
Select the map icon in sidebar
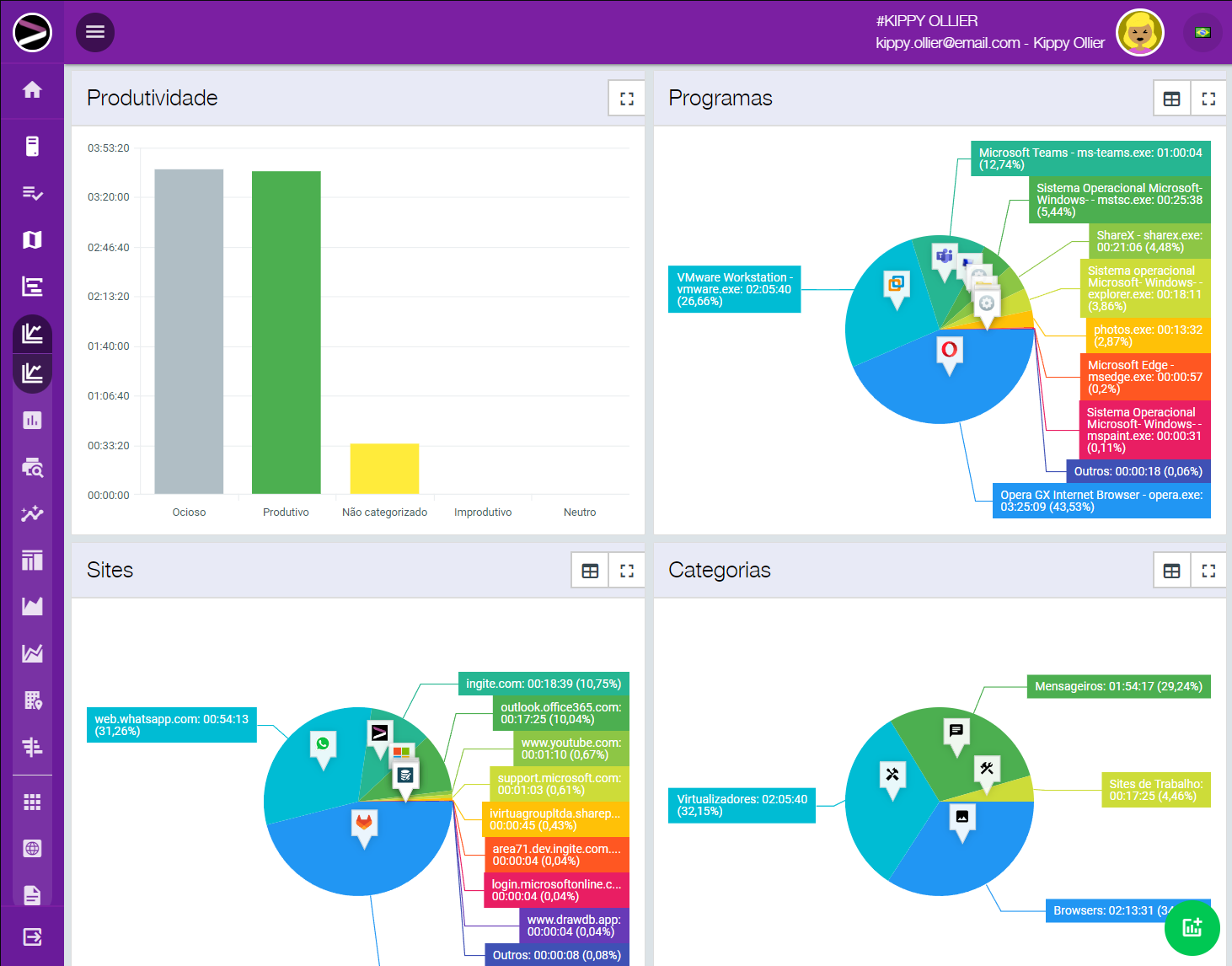coord(32,240)
